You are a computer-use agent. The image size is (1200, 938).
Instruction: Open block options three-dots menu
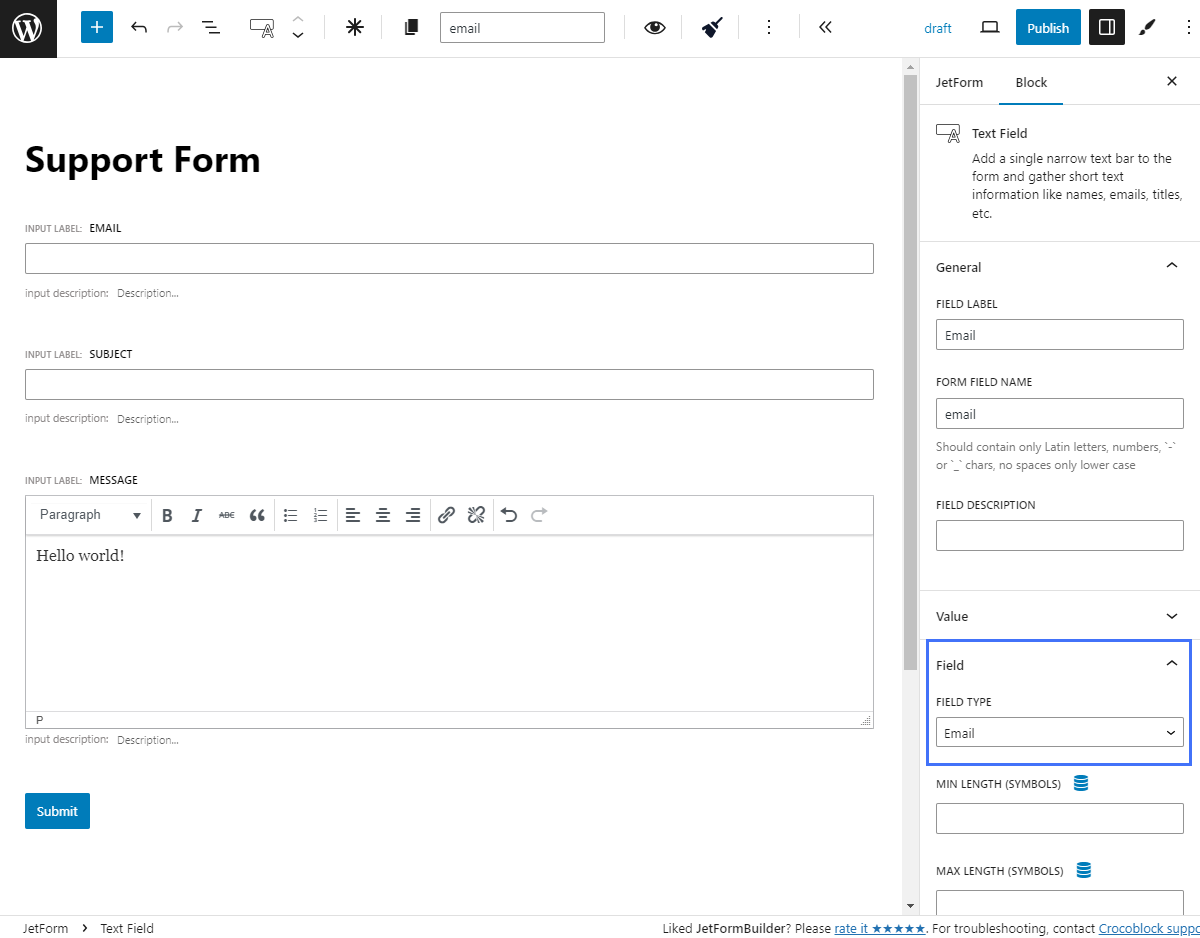pyautogui.click(x=768, y=28)
